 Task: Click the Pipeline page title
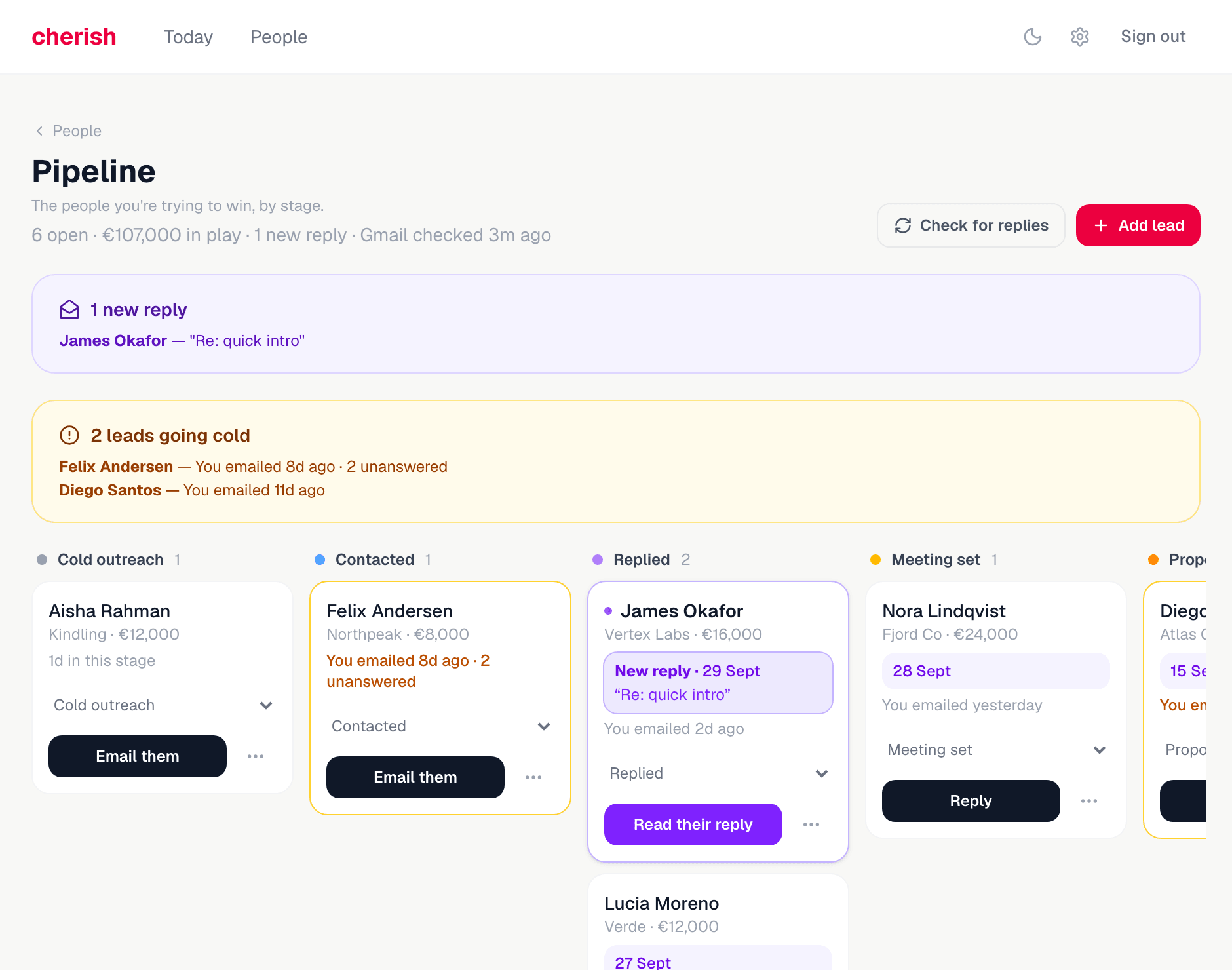[94, 172]
